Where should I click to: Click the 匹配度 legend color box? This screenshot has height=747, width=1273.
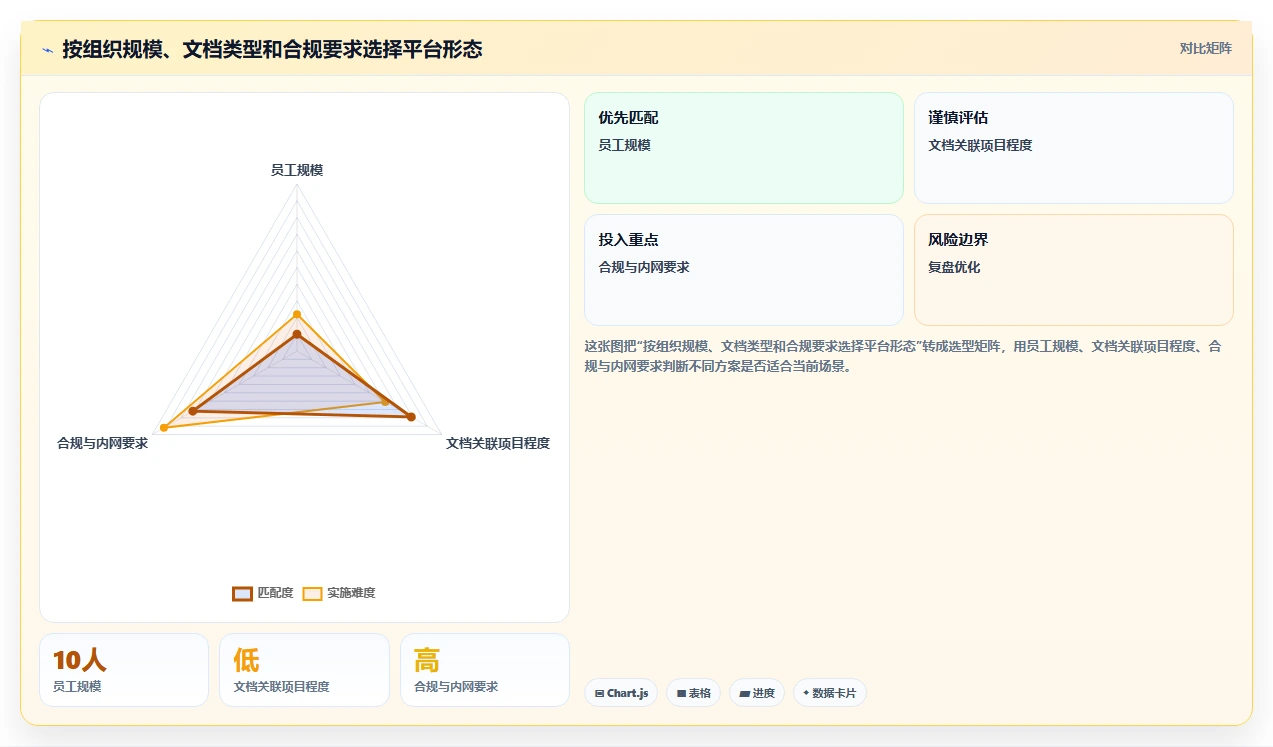(242, 593)
